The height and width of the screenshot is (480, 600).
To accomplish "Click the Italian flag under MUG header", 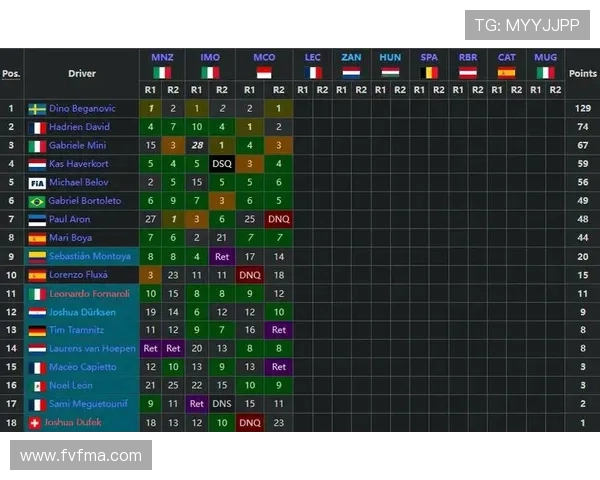I will pyautogui.click(x=545, y=72).
